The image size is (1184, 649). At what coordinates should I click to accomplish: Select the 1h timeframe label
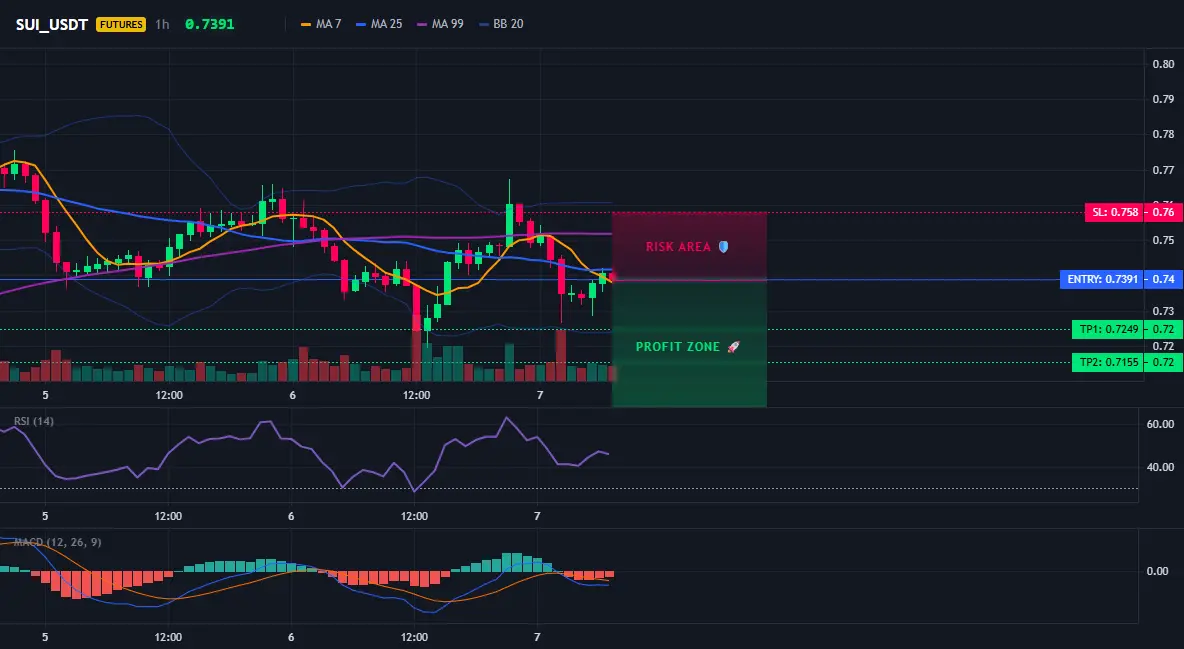coord(162,24)
